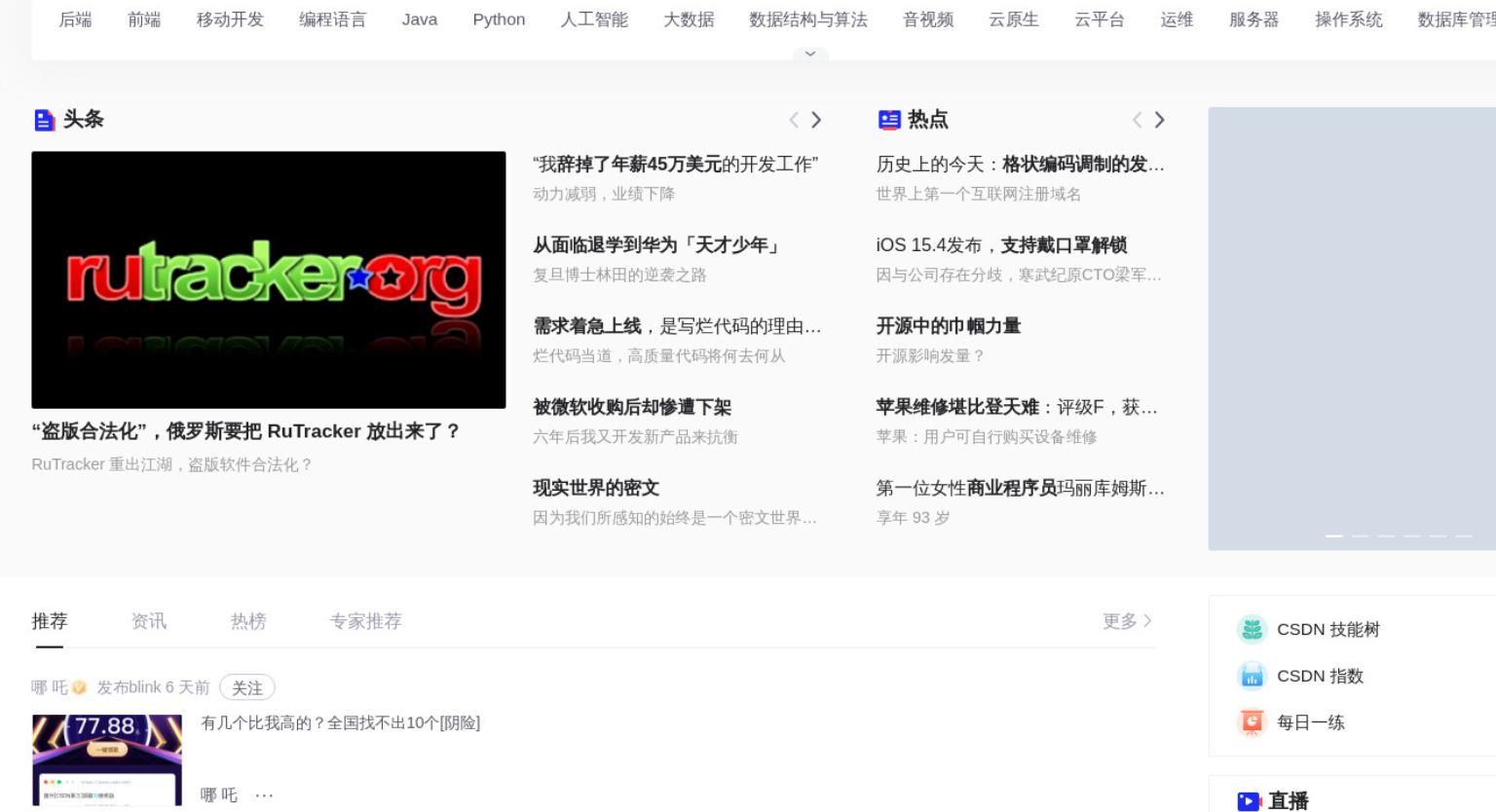Open the 前端 category
This screenshot has width=1496, height=812.
(144, 19)
